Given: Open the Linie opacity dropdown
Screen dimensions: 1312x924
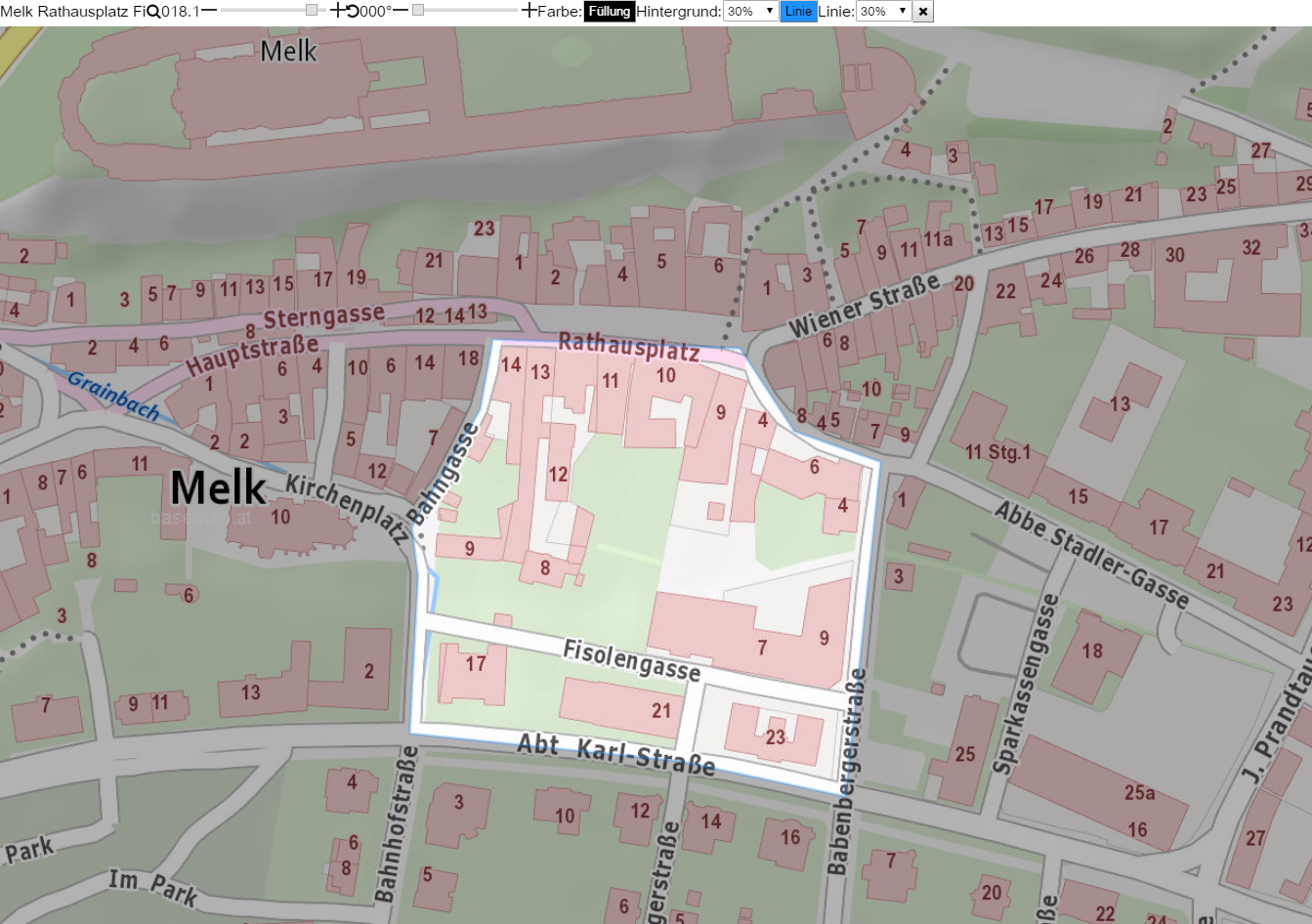Looking at the screenshot, I should (x=883, y=12).
